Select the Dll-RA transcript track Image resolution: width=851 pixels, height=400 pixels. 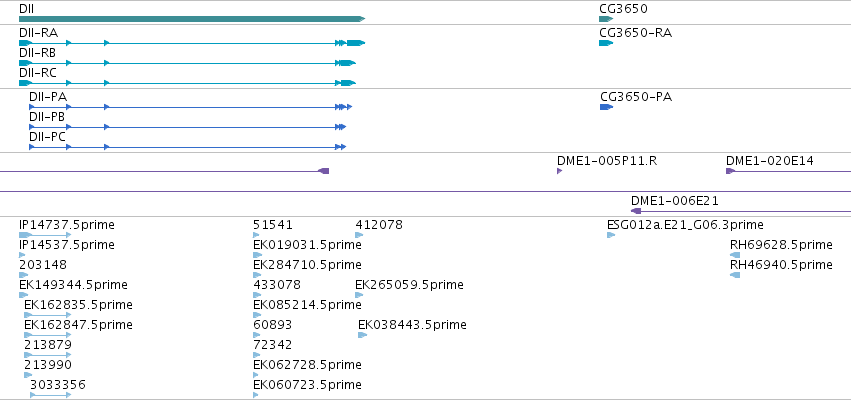(x=192, y=42)
